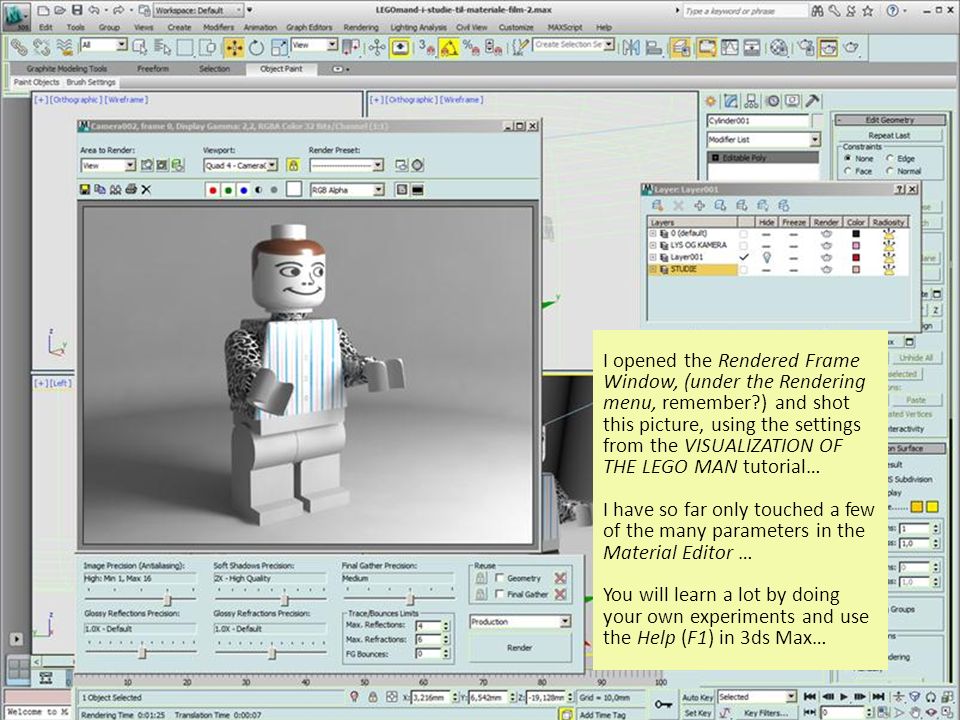
Task: Open the Viewport Quad 4 dropdown
Action: pyautogui.click(x=241, y=165)
